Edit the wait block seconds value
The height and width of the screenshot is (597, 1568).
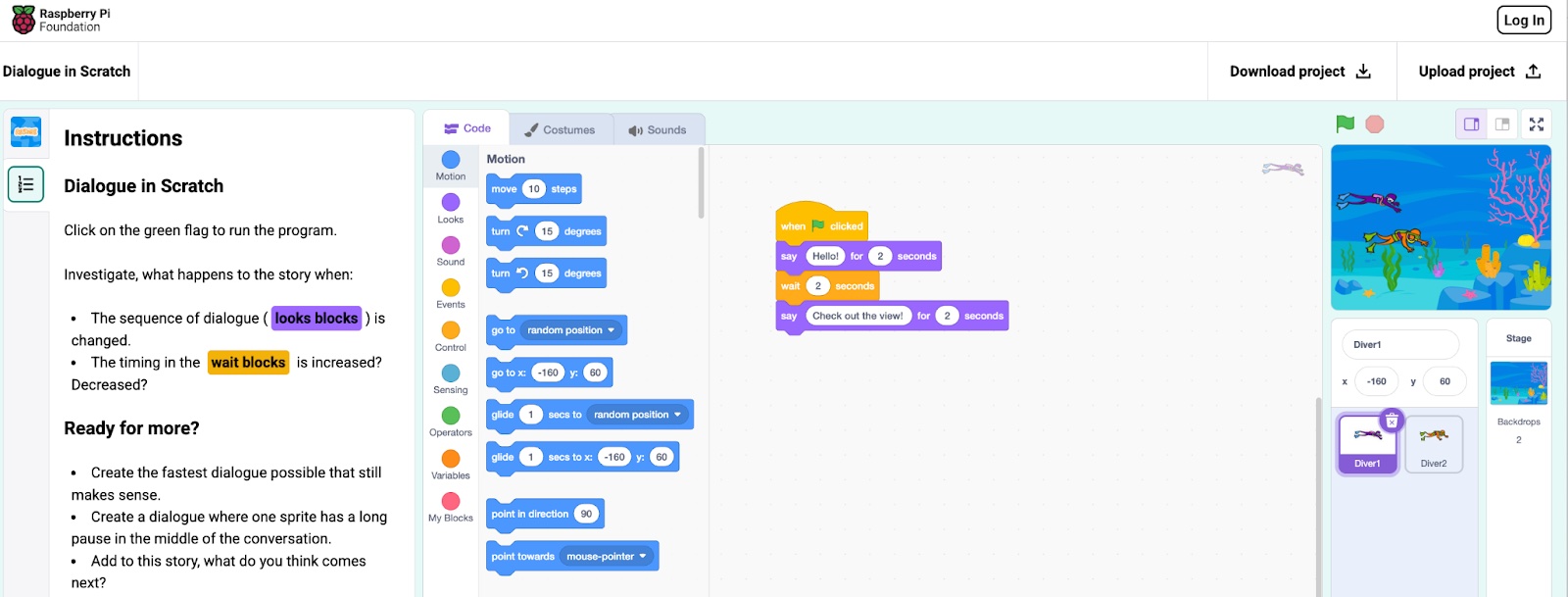click(x=818, y=286)
